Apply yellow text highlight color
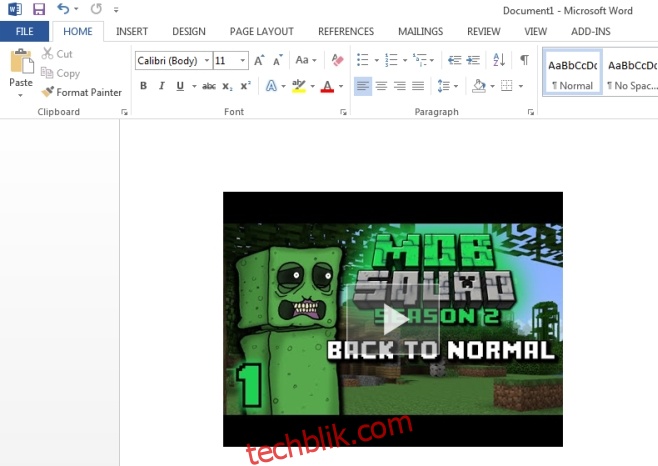The height and width of the screenshot is (466, 658). 299,86
